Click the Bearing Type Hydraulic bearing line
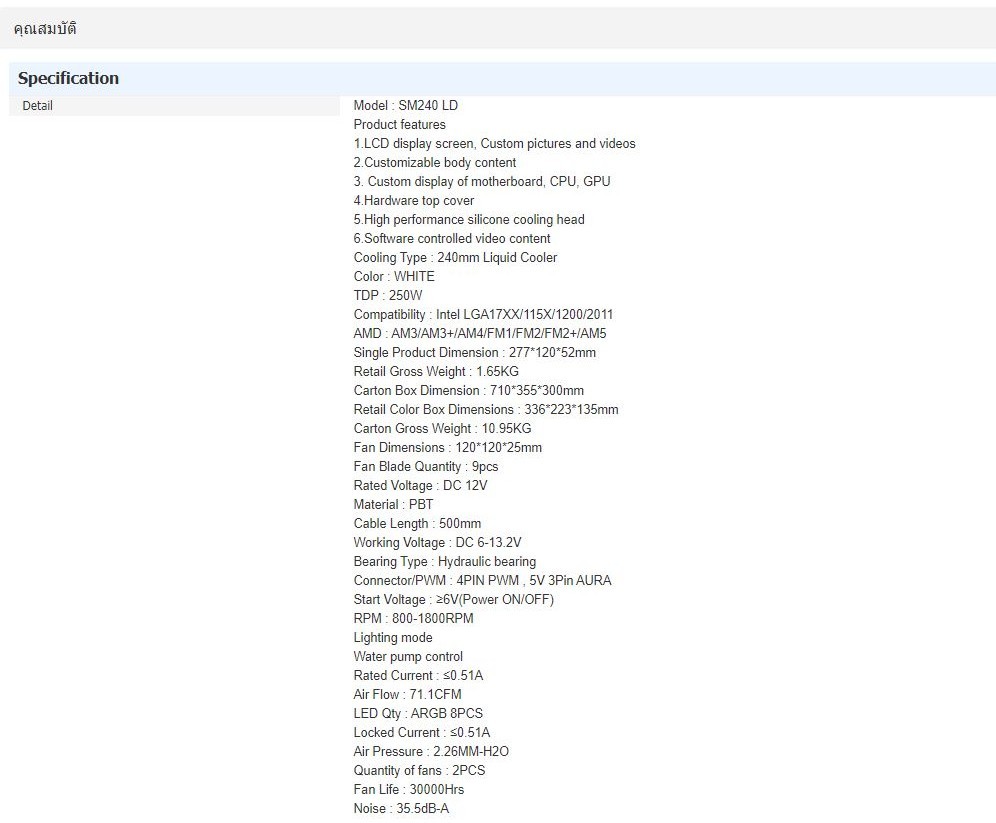 click(x=444, y=562)
